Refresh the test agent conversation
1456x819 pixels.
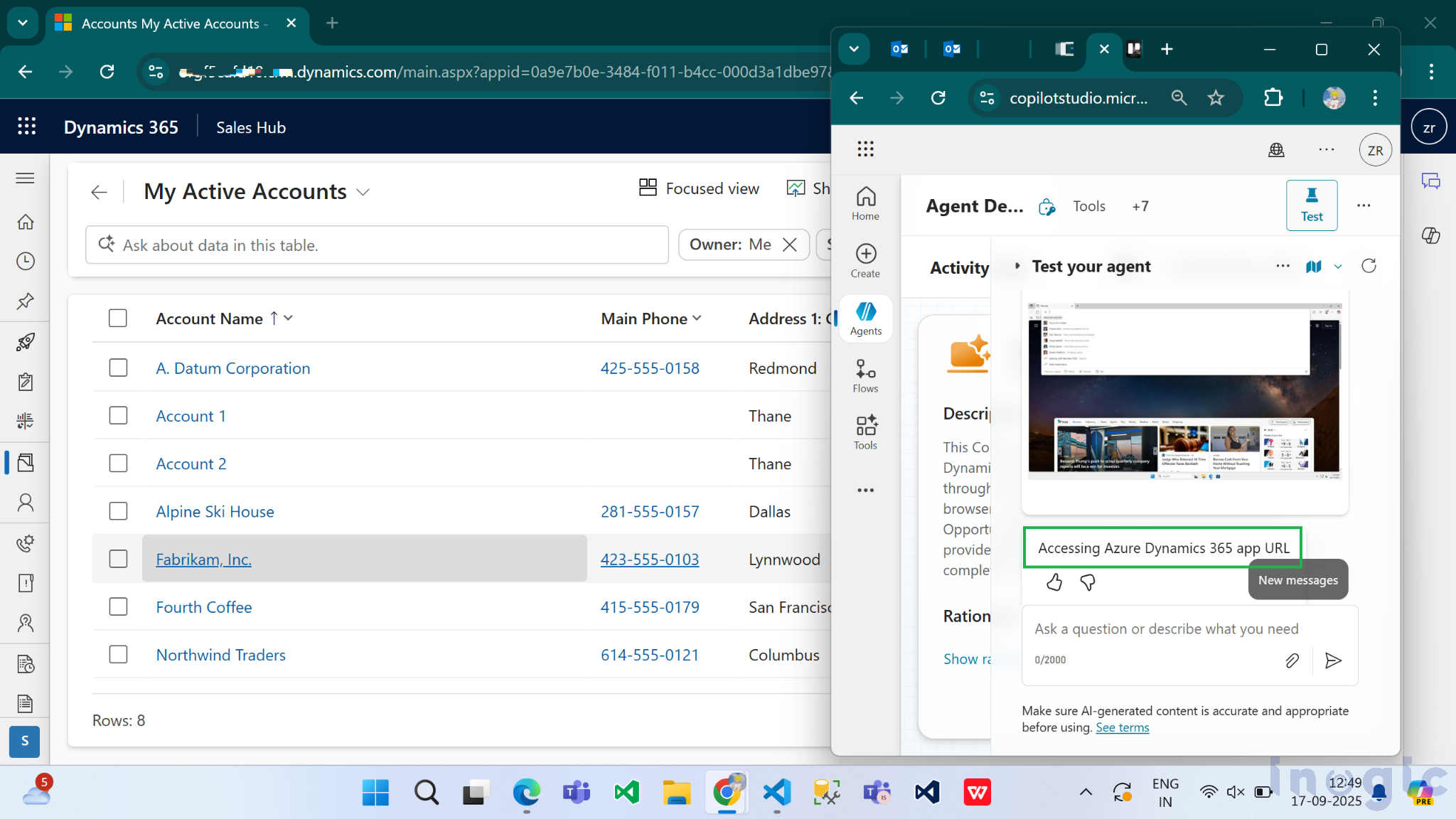[1369, 266]
